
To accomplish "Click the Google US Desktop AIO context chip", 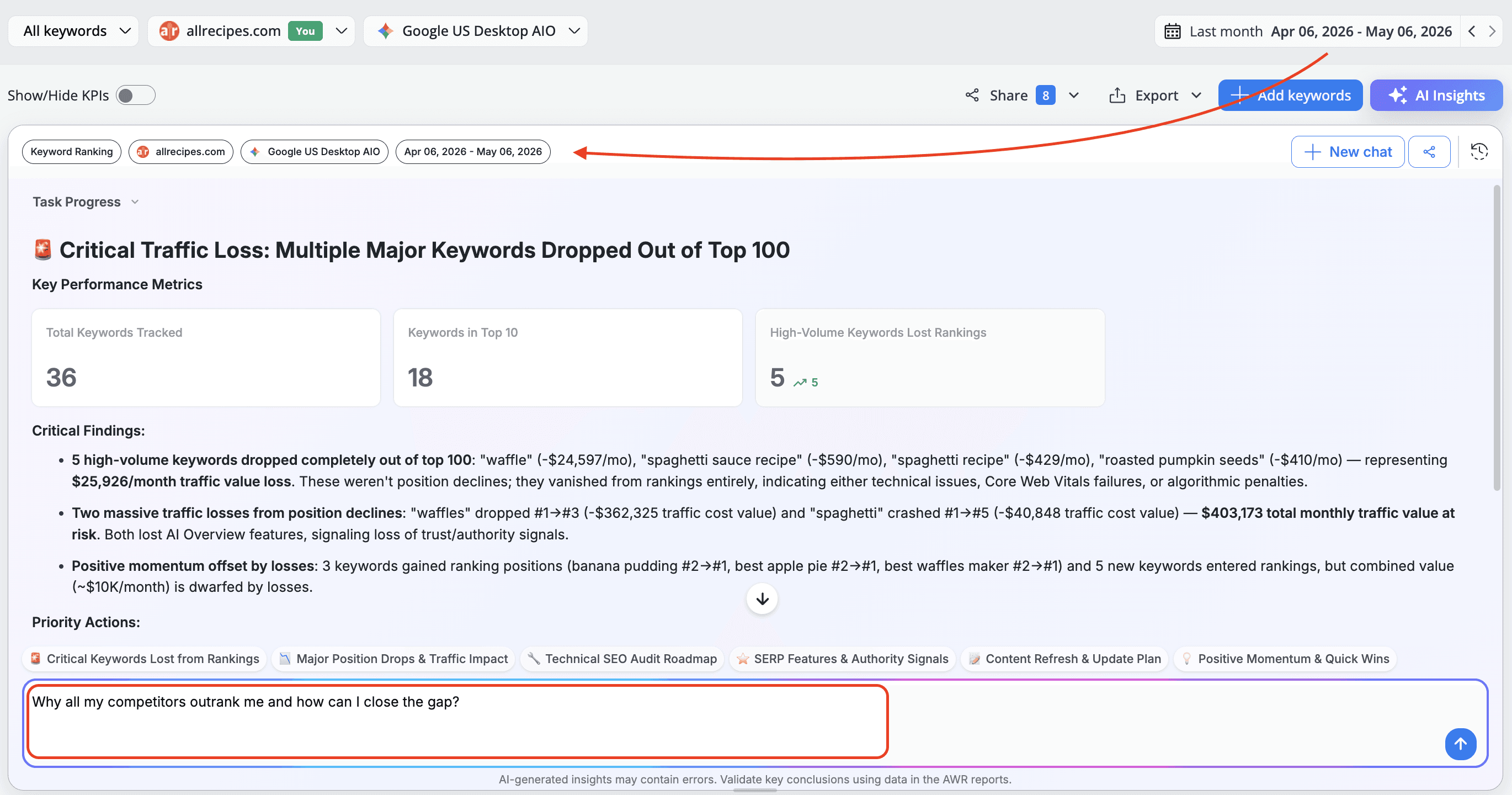I will tap(315, 151).
